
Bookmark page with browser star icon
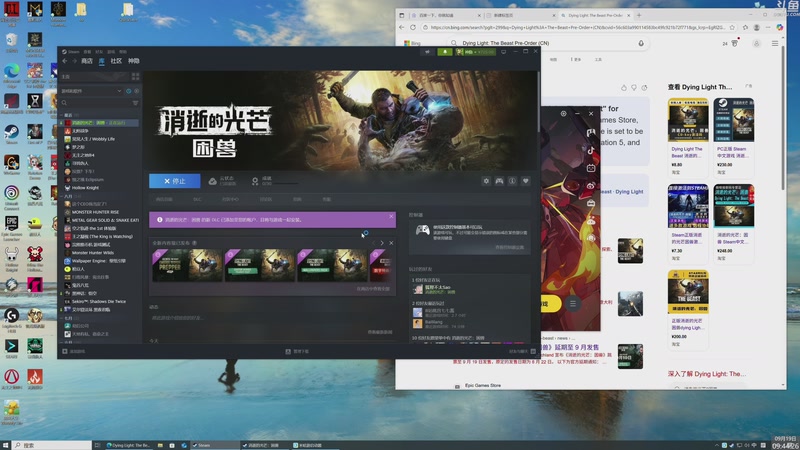[x=732, y=28]
